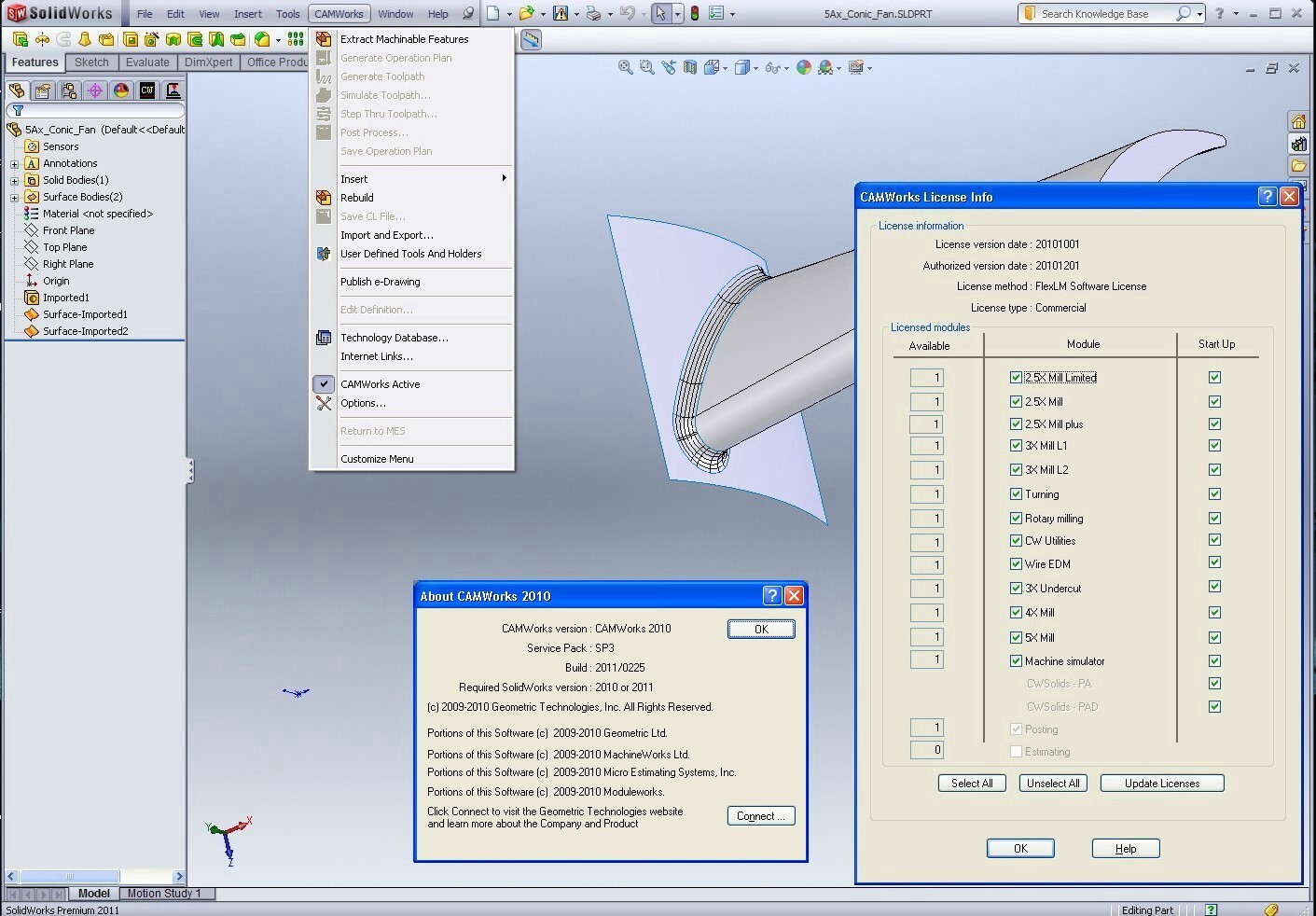This screenshot has width=1316, height=916.
Task: Open the PropertyManager tab icon
Action: pyautogui.click(x=43, y=90)
